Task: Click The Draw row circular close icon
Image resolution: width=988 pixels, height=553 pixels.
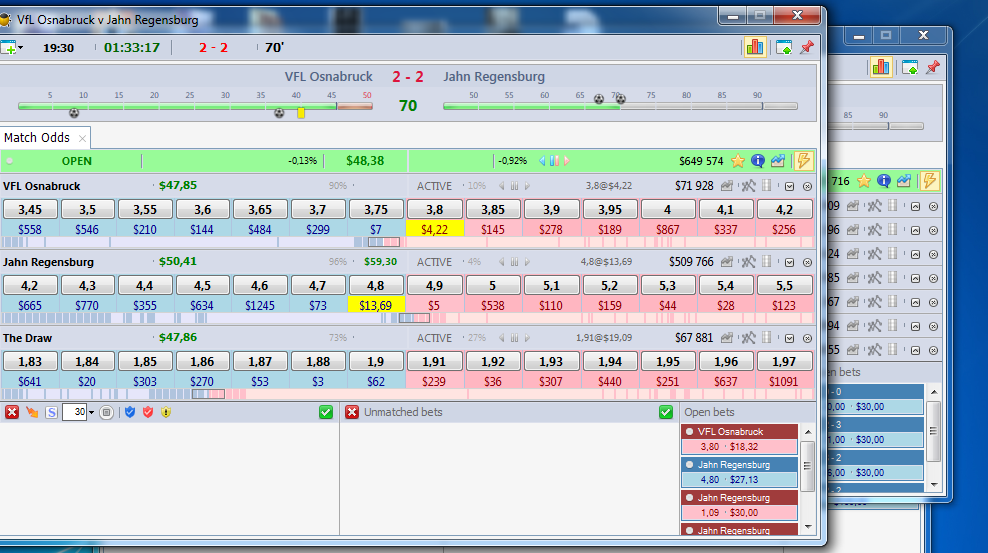Action: (x=807, y=338)
